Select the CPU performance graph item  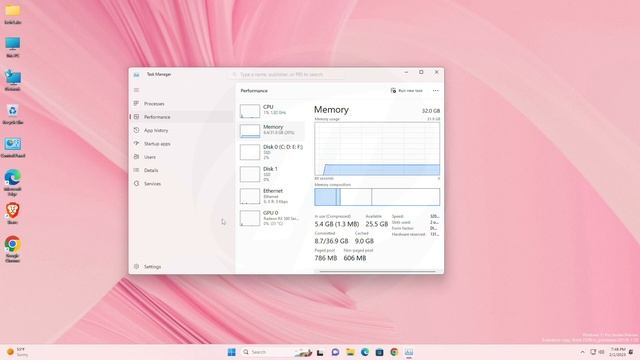point(271,110)
